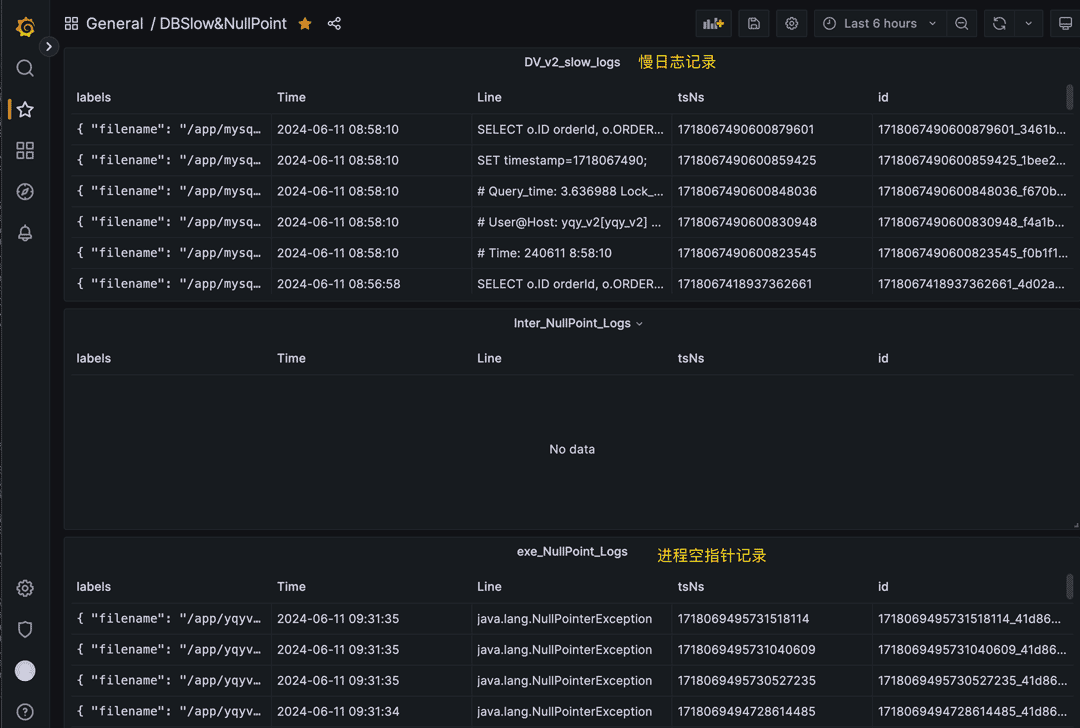1080x728 pixels.
Task: Sort exe_NullPoint_Logs by Time column
Action: click(x=291, y=587)
